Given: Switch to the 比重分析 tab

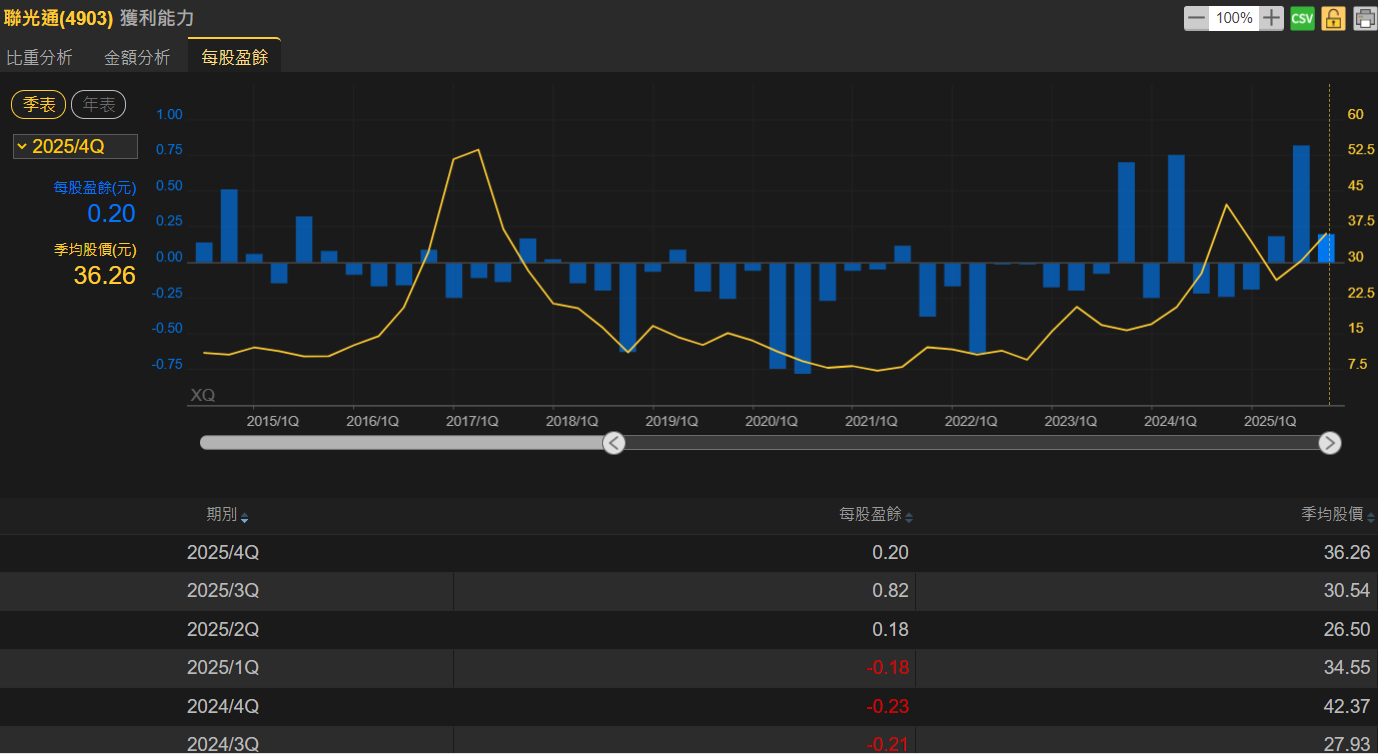Looking at the screenshot, I should 40,58.
